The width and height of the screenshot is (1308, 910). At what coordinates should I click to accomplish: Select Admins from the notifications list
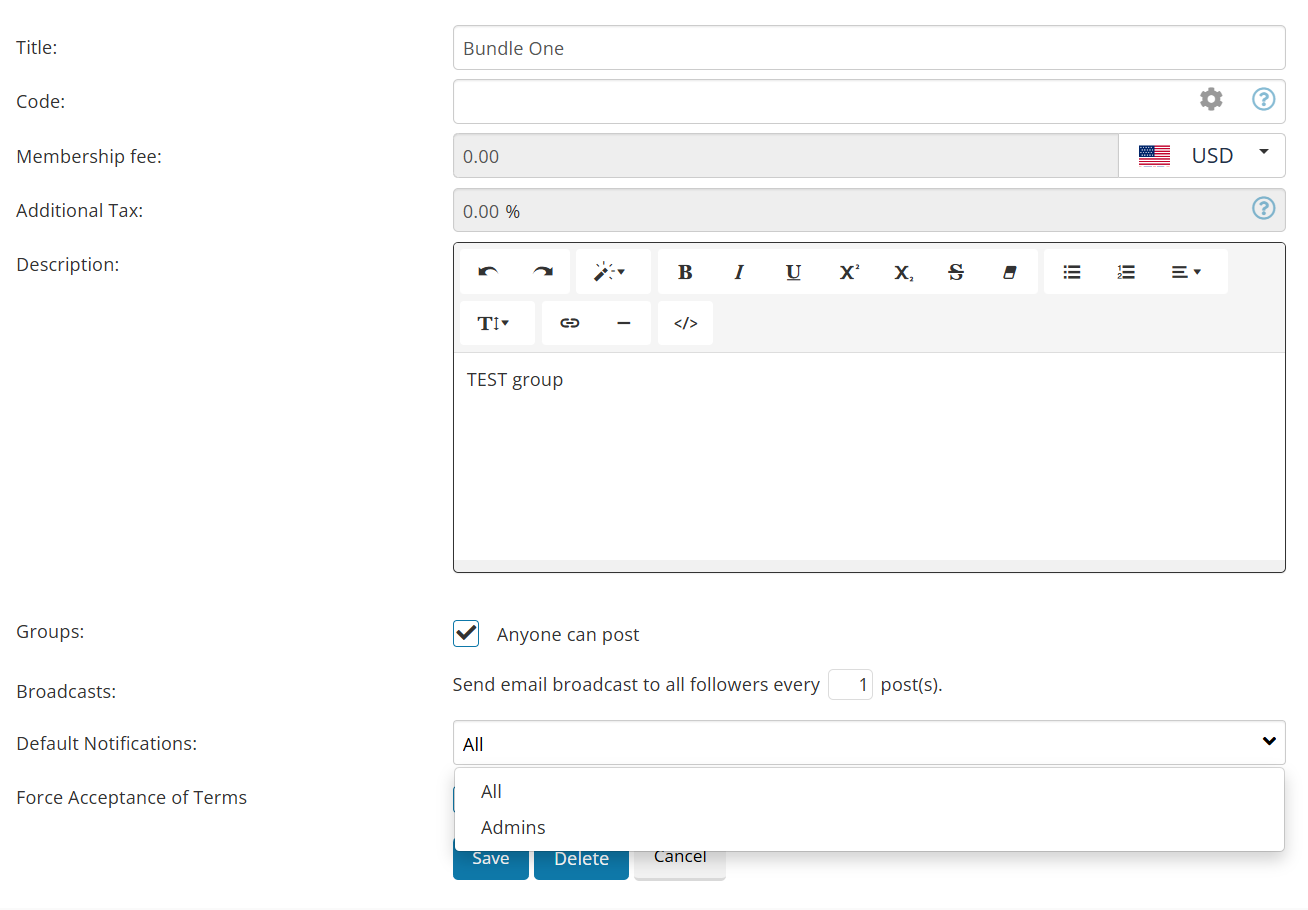(x=513, y=827)
